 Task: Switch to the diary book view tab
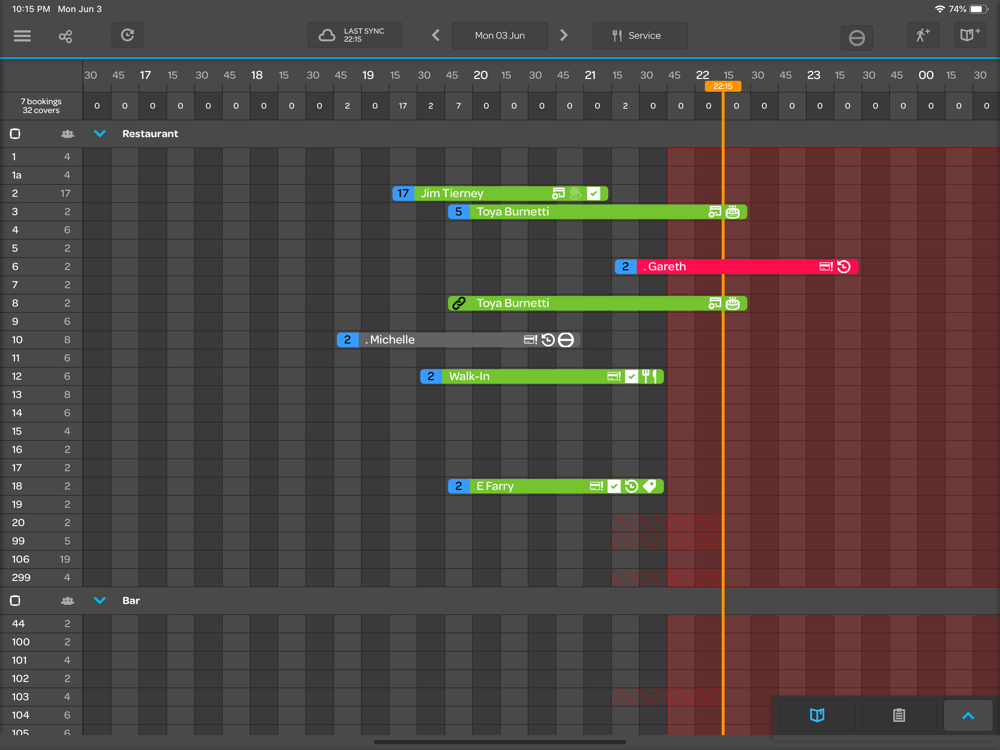(x=817, y=715)
